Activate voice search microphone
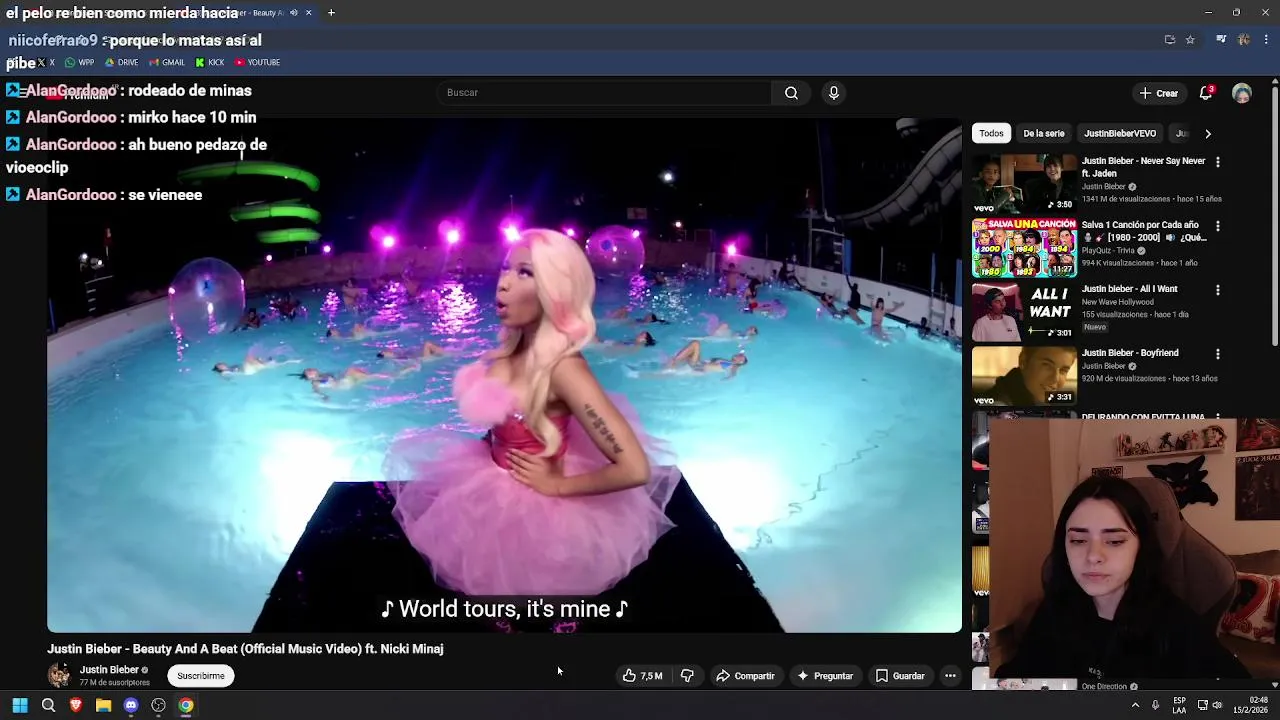Image resolution: width=1280 pixels, height=720 pixels. [x=833, y=93]
